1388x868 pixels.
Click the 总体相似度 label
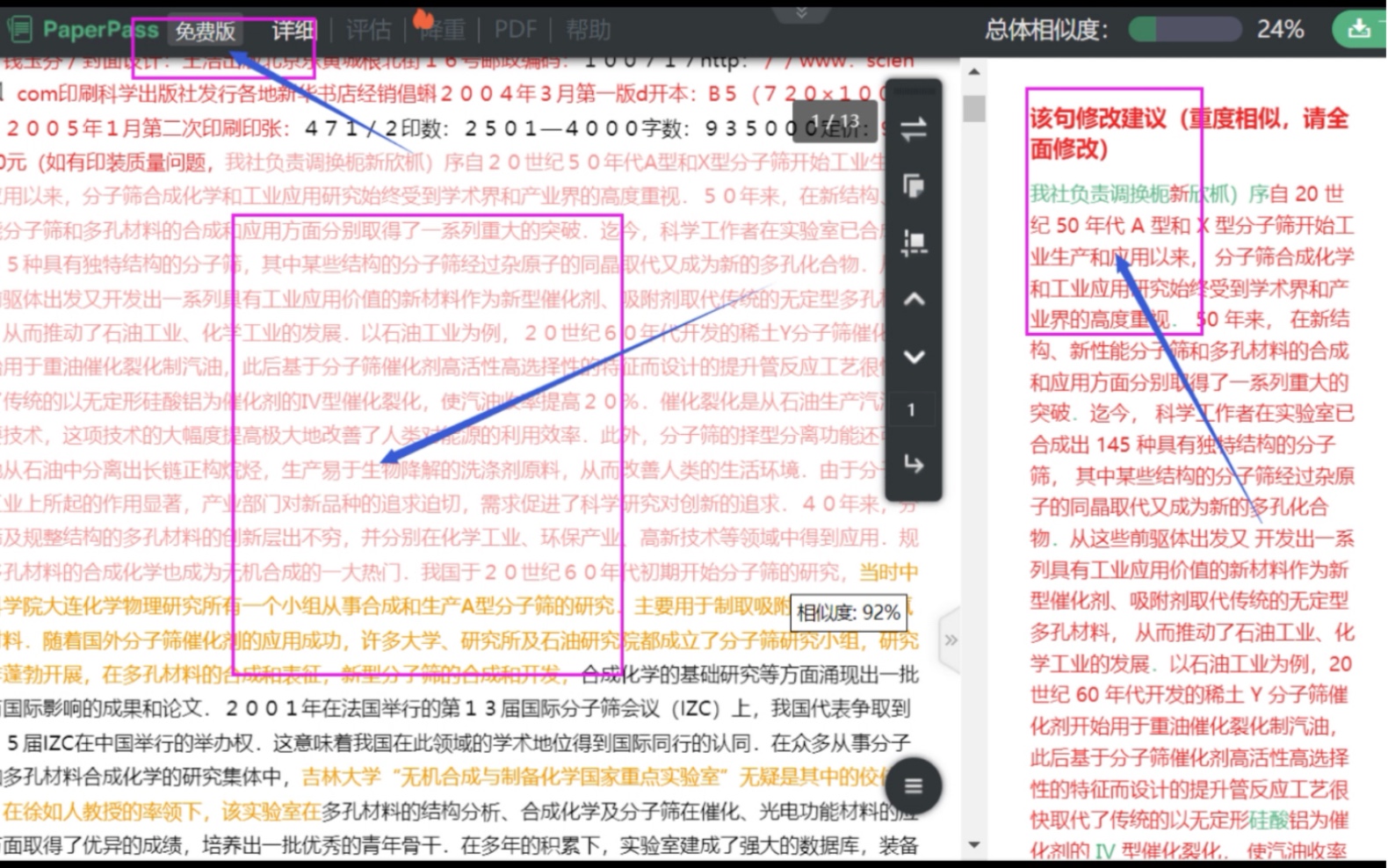tap(1045, 30)
